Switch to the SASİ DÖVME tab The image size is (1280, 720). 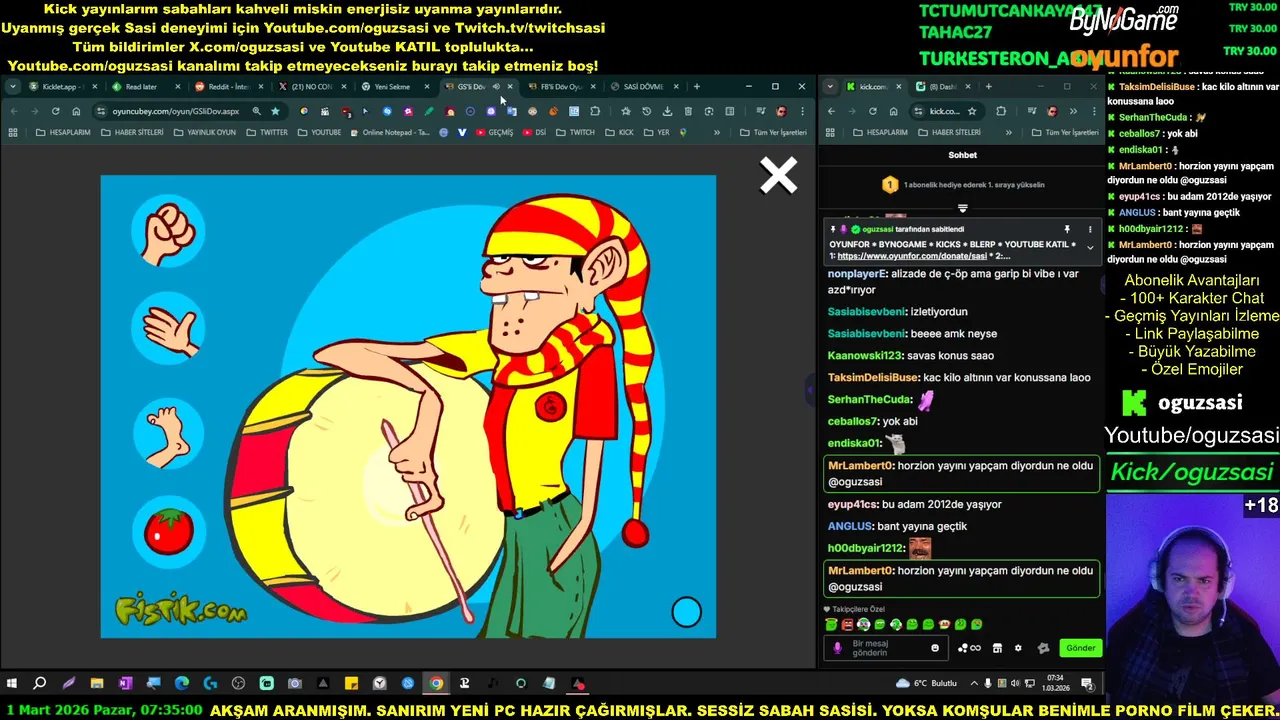[x=643, y=87]
